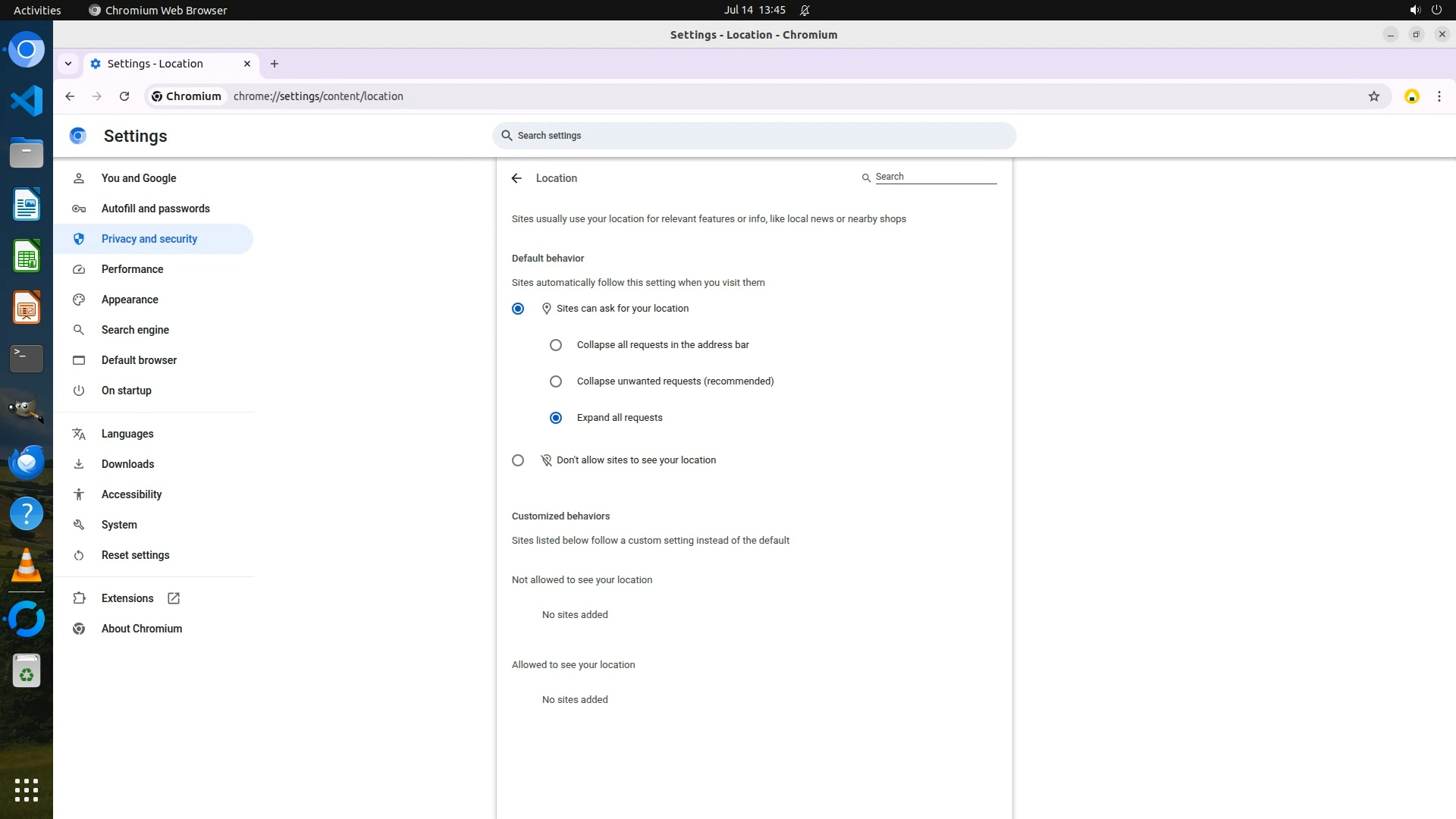Open Extensions external link icon
Image resolution: width=1456 pixels, height=819 pixels.
[174, 598]
